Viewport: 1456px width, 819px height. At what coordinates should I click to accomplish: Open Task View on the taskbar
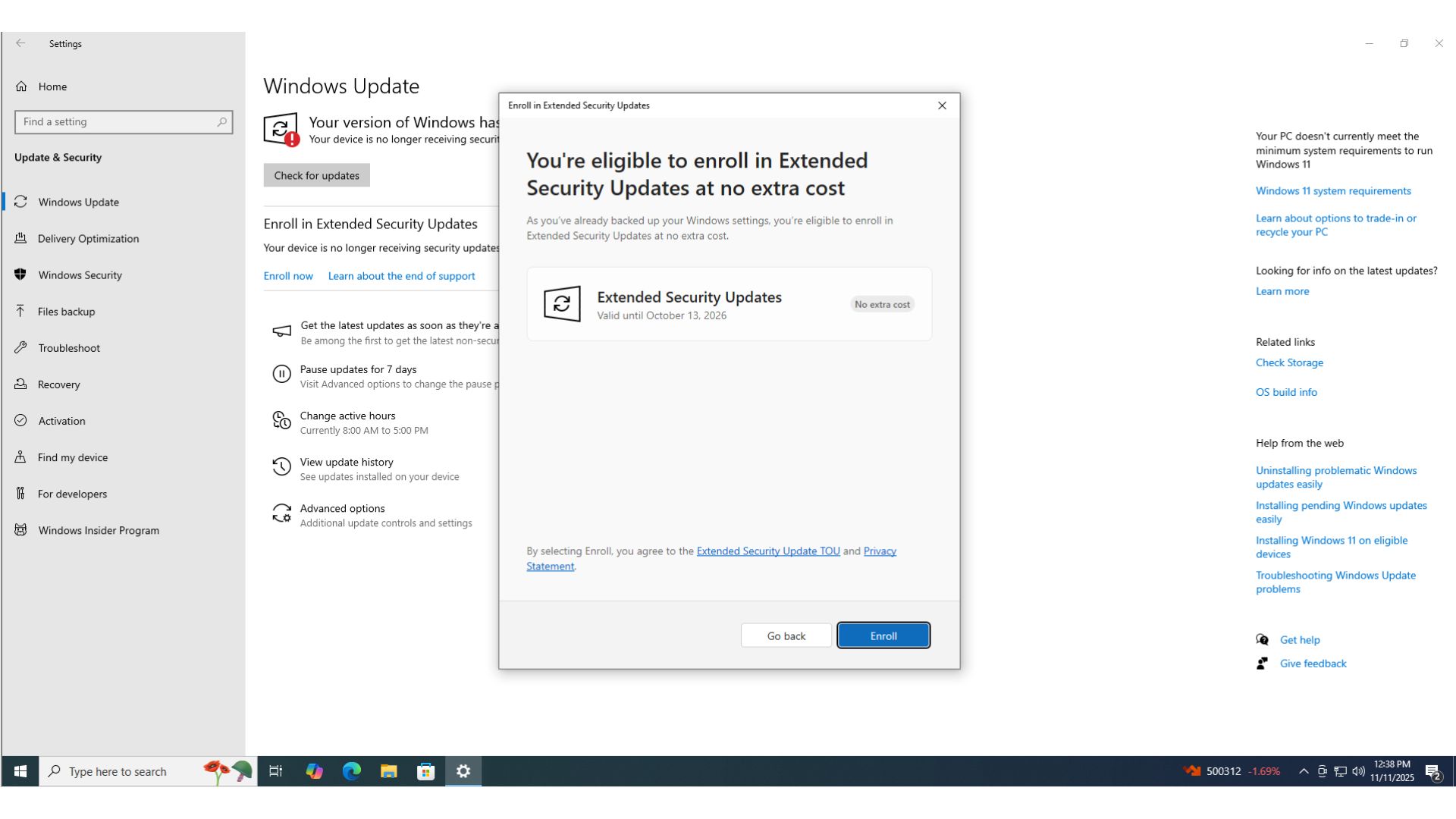pos(275,771)
